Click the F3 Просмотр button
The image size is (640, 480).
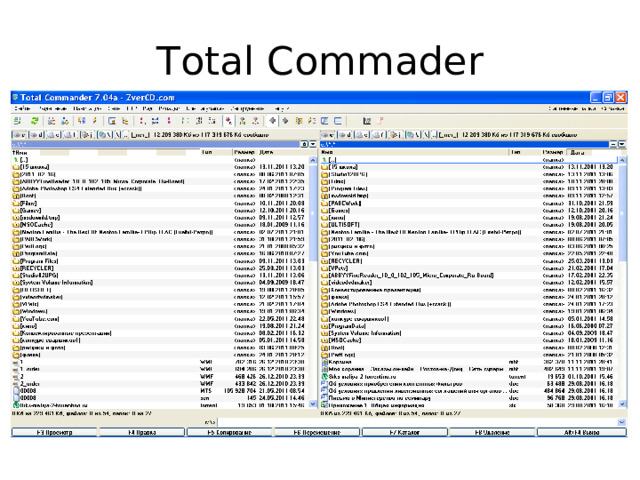click(x=54, y=432)
